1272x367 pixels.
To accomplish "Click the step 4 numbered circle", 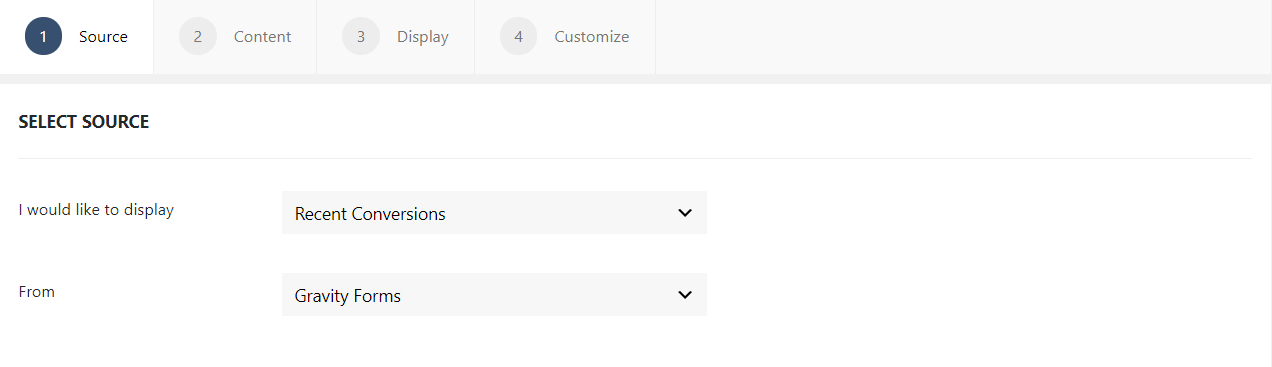I will 519,37.
